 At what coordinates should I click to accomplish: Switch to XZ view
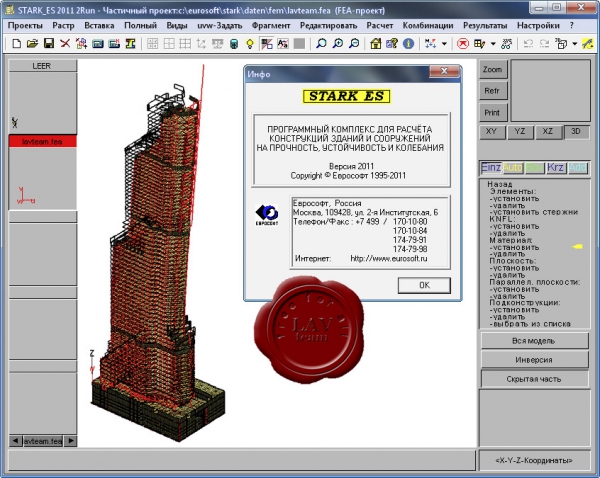pos(548,132)
